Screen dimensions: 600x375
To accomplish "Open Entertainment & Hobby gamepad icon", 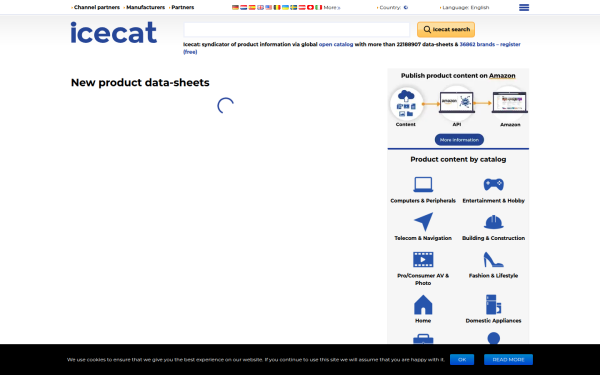I will coord(494,184).
